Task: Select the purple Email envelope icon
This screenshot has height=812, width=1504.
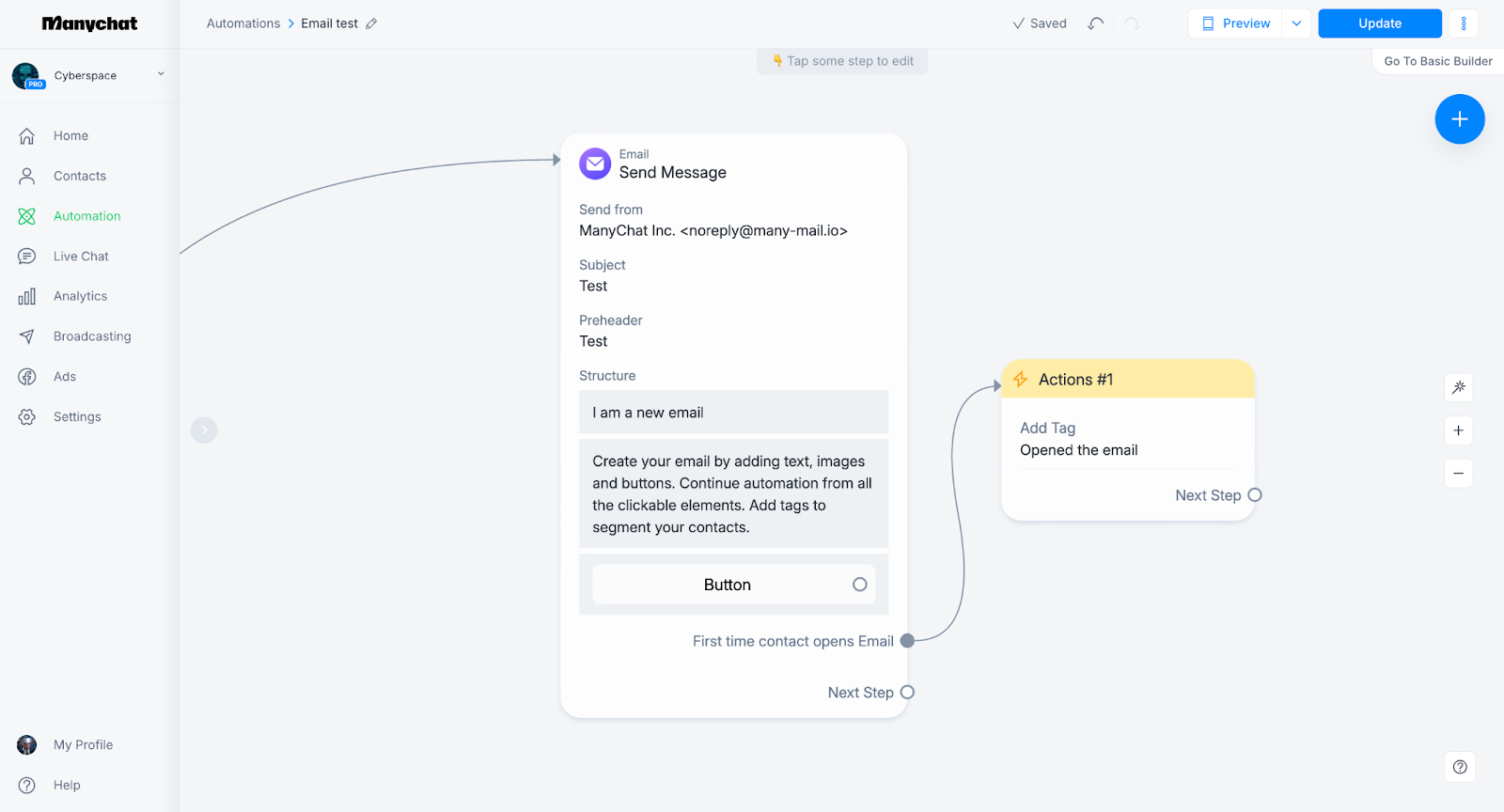Action: tap(595, 164)
